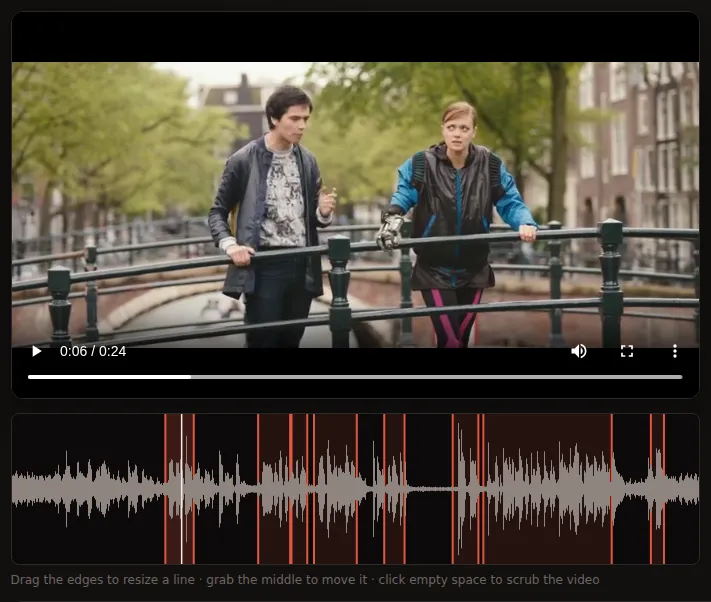The image size is (711, 602).
Task: Click the video seek progress bar
Action: point(355,377)
